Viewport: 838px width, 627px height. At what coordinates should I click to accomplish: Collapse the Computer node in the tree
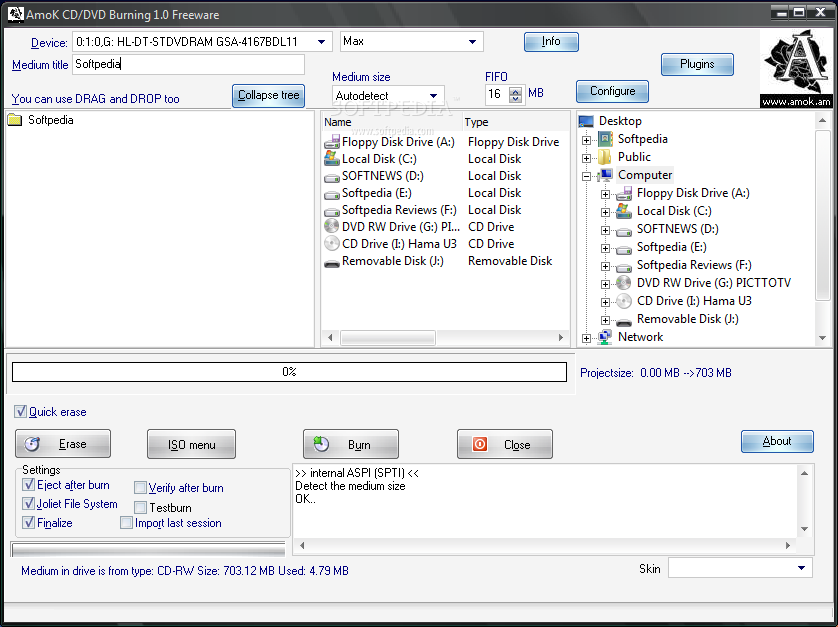[x=586, y=176]
